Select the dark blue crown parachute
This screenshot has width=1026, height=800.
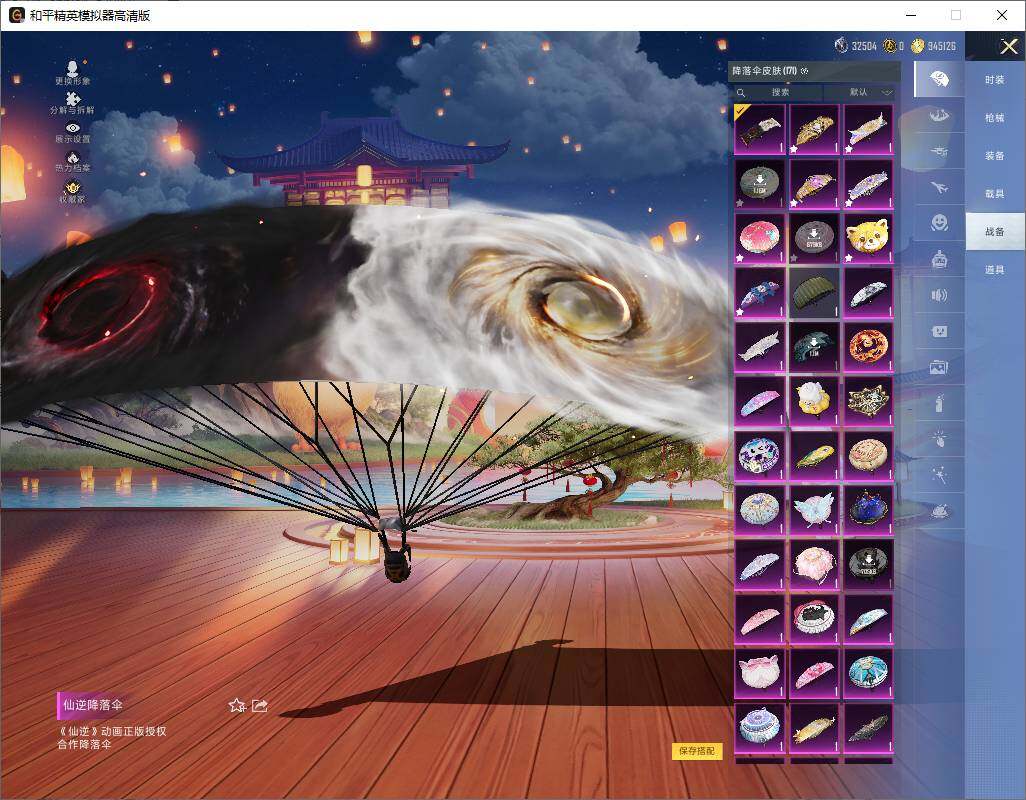coord(868,510)
